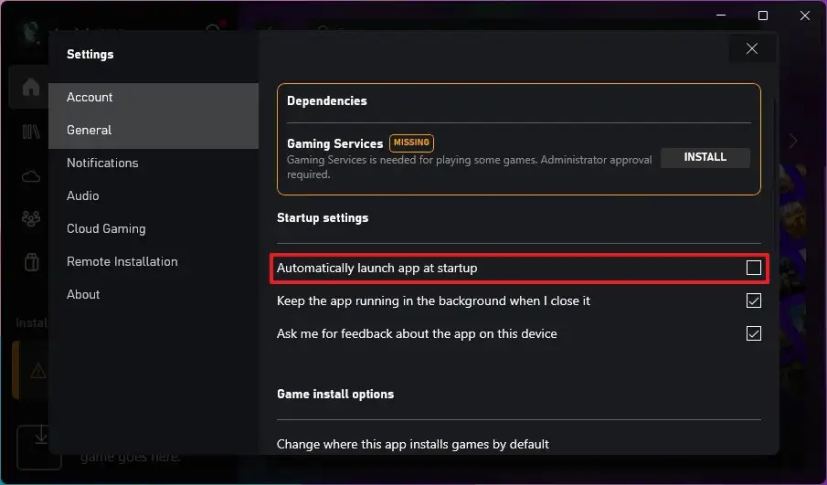Go to Remote Installation settings
This screenshot has height=485, width=827.
click(x=122, y=262)
